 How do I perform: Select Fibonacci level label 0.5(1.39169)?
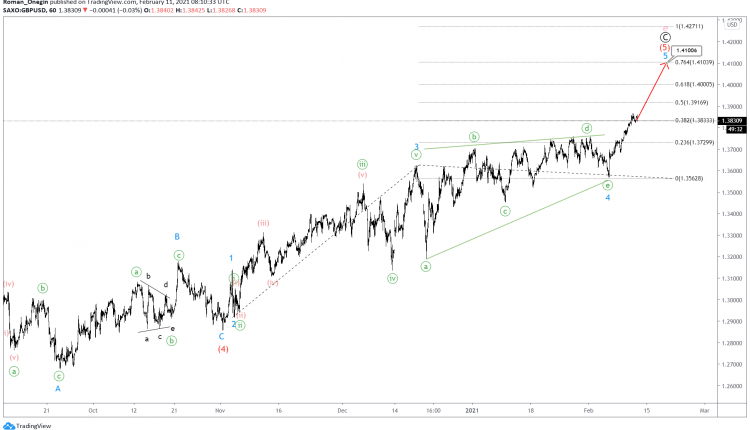point(692,102)
